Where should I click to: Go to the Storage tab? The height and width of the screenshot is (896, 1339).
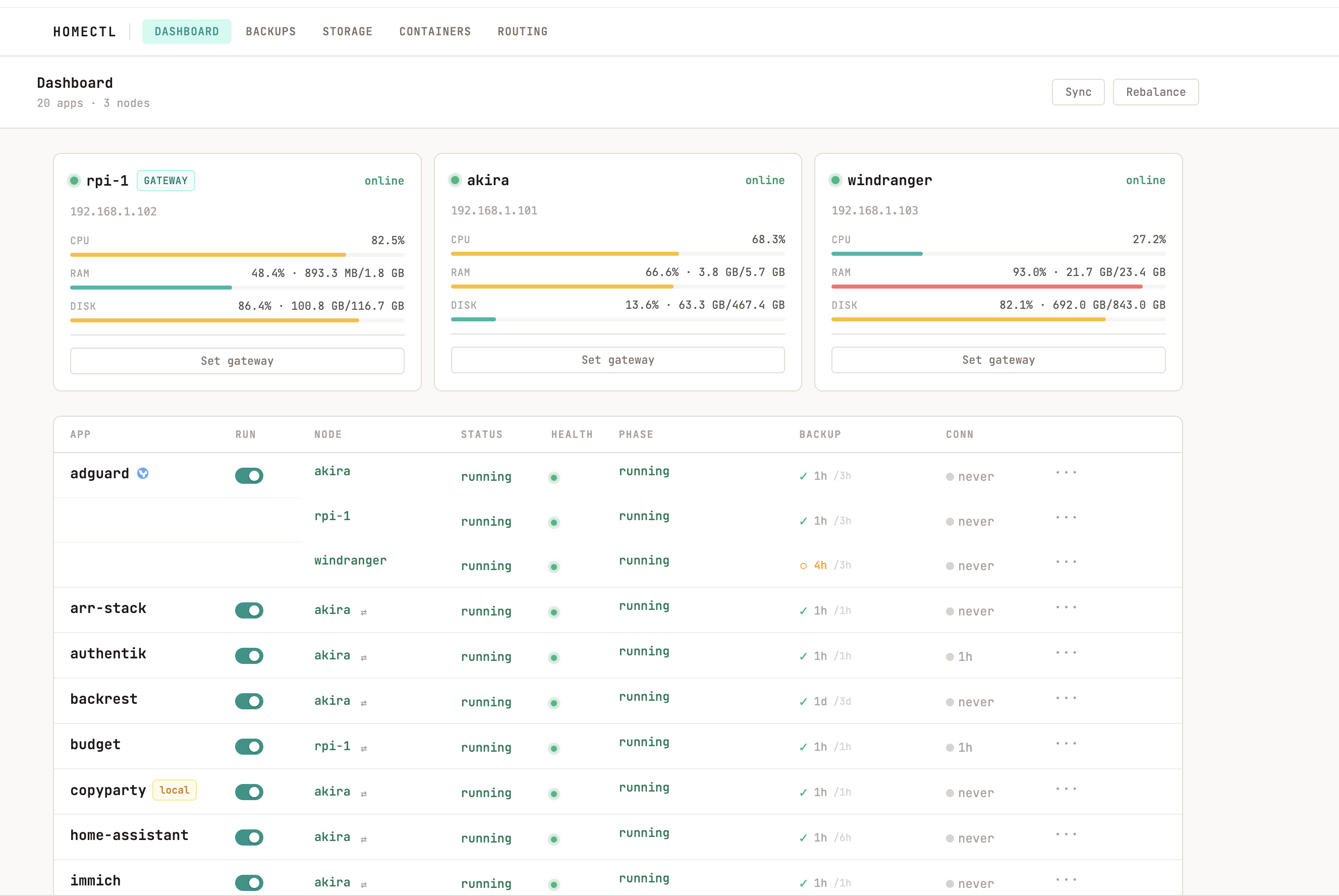point(348,31)
